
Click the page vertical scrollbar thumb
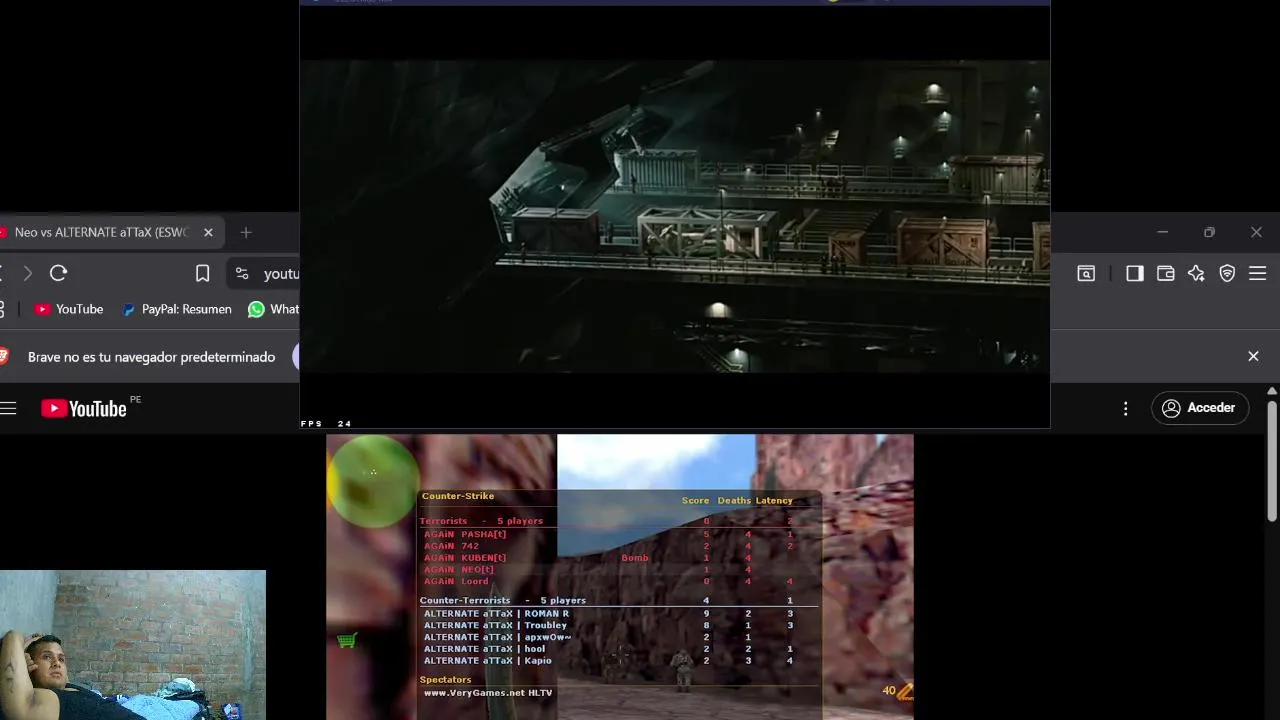click(x=1272, y=460)
